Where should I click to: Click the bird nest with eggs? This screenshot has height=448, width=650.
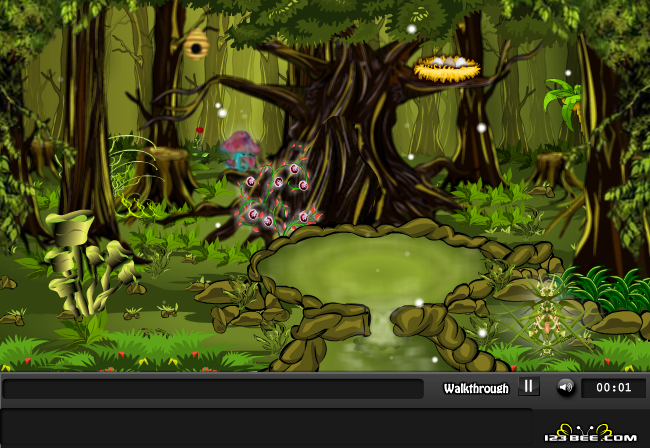pyautogui.click(x=447, y=68)
